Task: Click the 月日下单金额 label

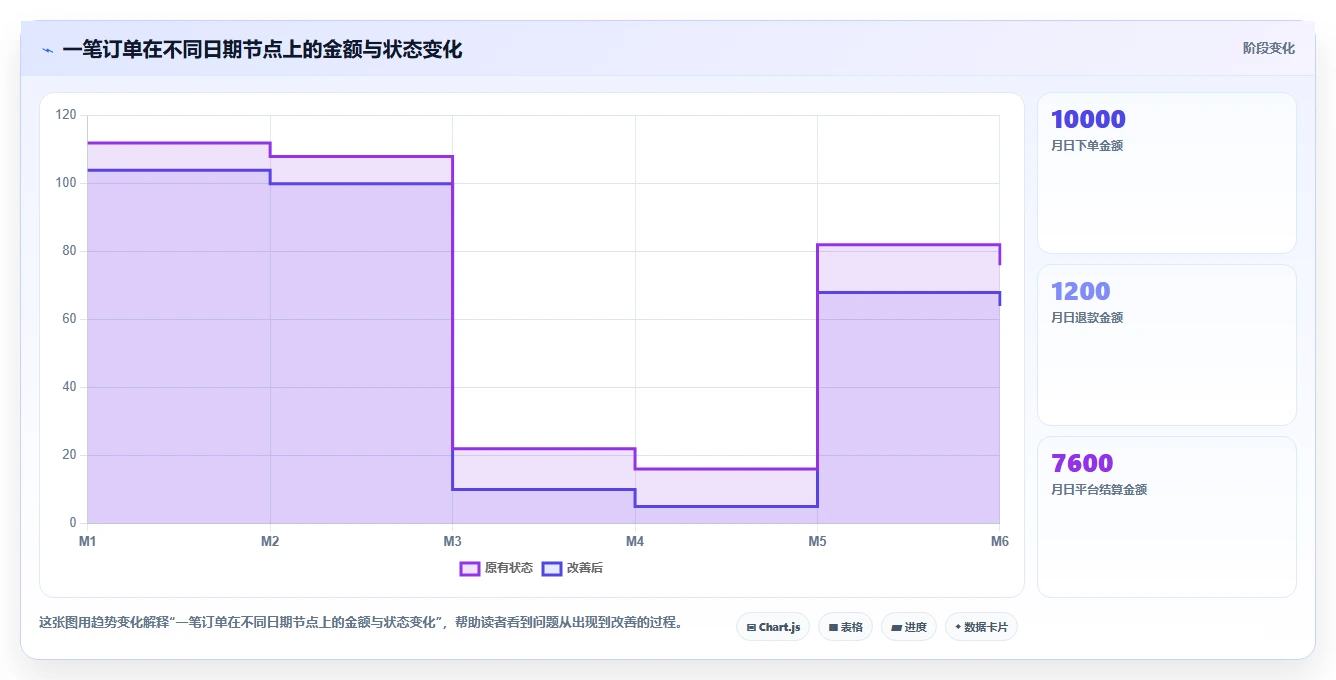Action: [x=1087, y=146]
